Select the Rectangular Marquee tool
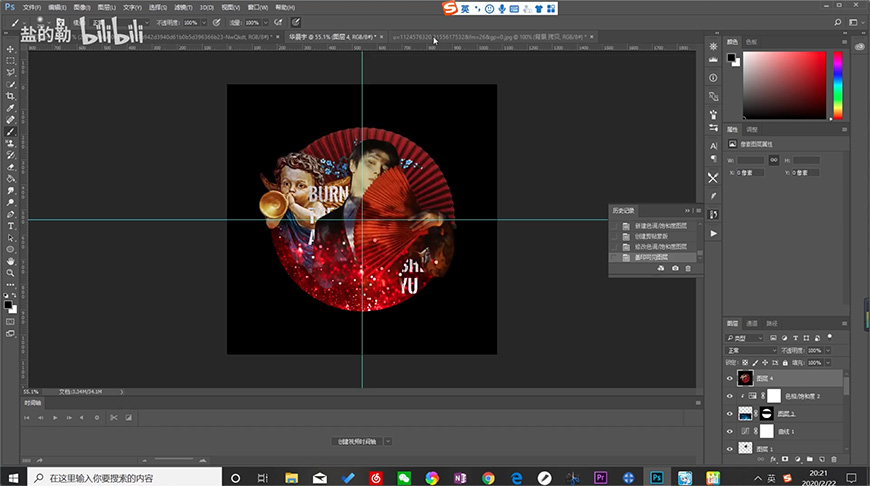 [10, 60]
